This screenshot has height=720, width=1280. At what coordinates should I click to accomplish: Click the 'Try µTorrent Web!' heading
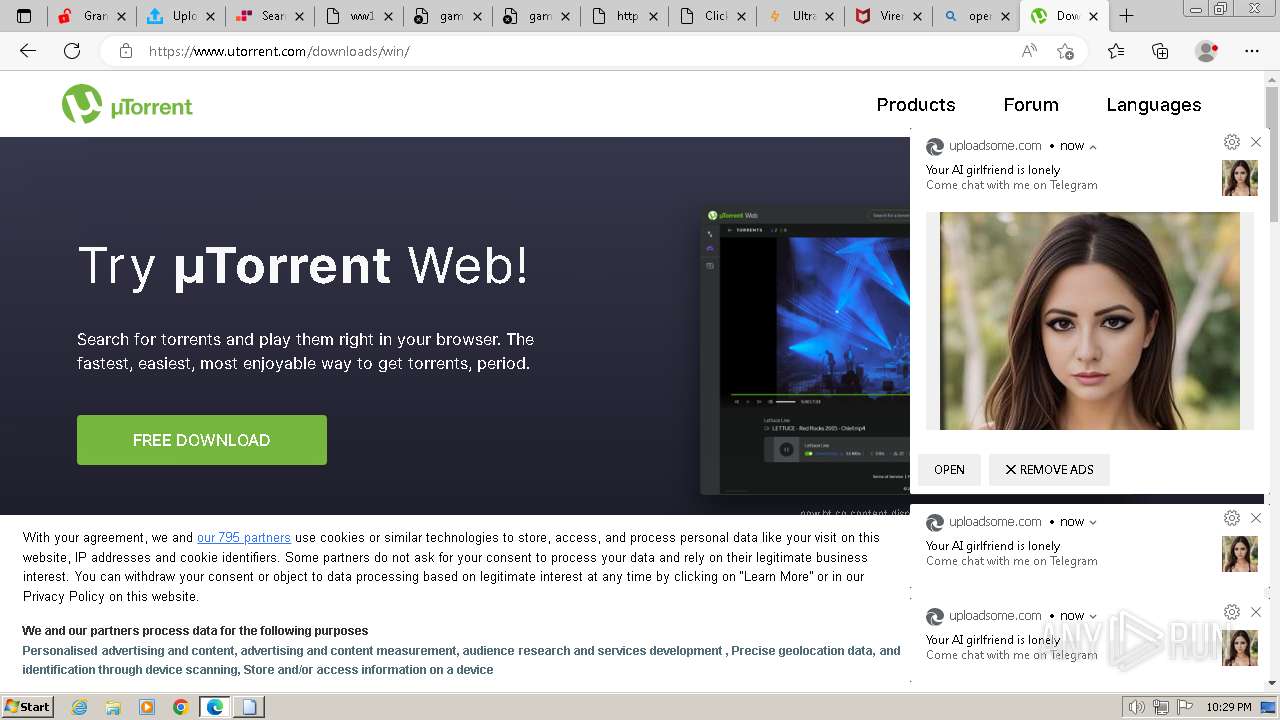coord(303,266)
